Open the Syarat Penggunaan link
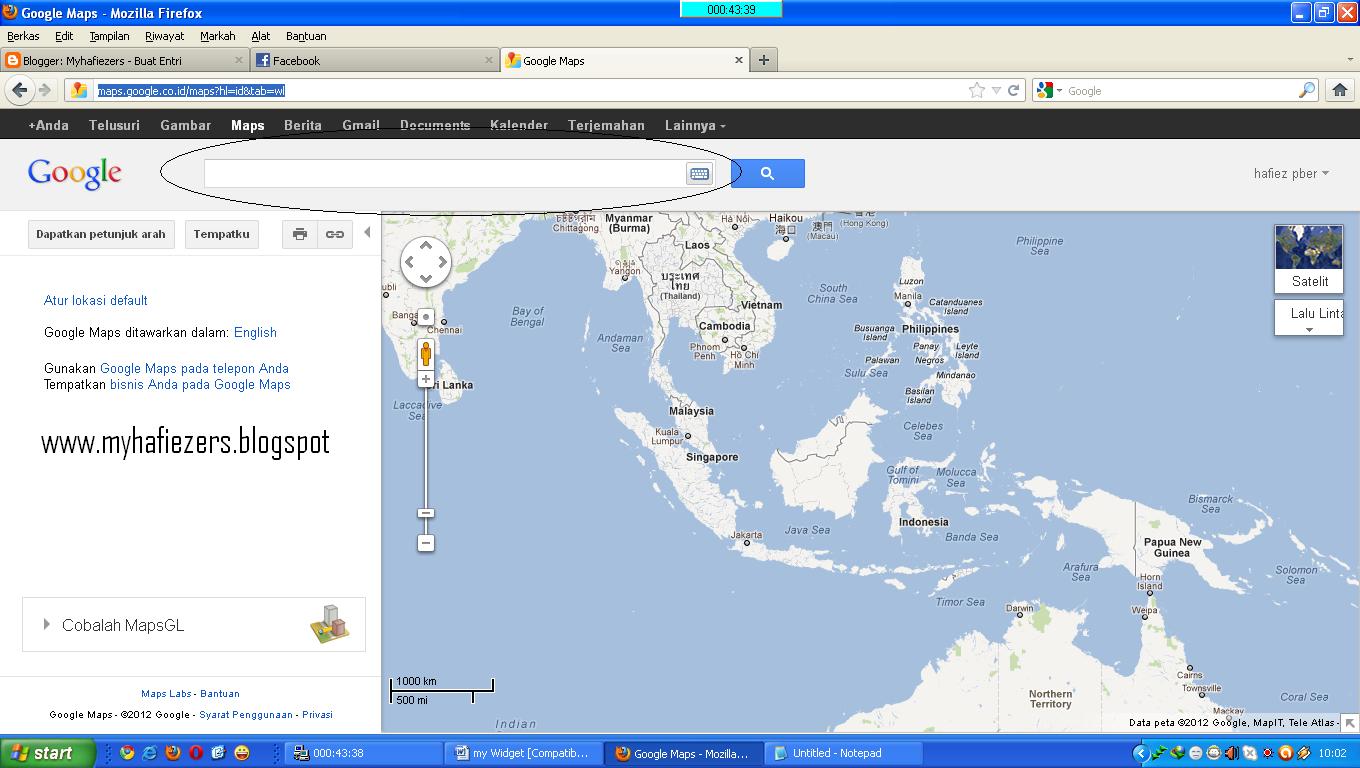Image resolution: width=1360 pixels, height=768 pixels. click(246, 714)
